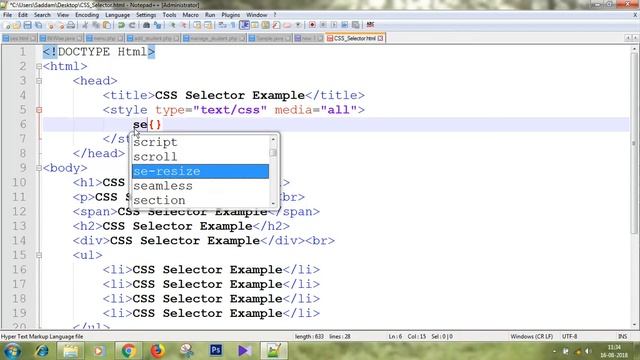
Task: Click the Save All toolbar icon
Action: tap(38, 25)
